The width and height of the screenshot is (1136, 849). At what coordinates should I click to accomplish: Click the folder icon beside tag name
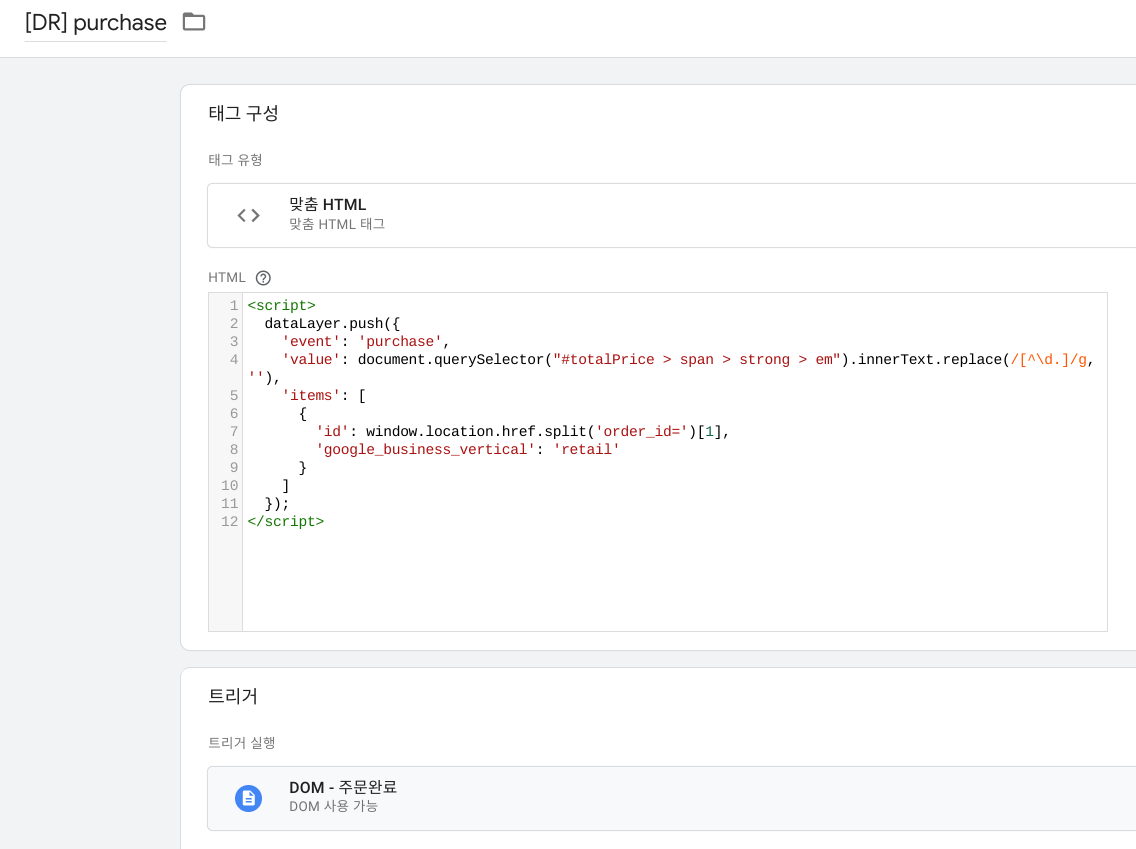click(x=193, y=22)
